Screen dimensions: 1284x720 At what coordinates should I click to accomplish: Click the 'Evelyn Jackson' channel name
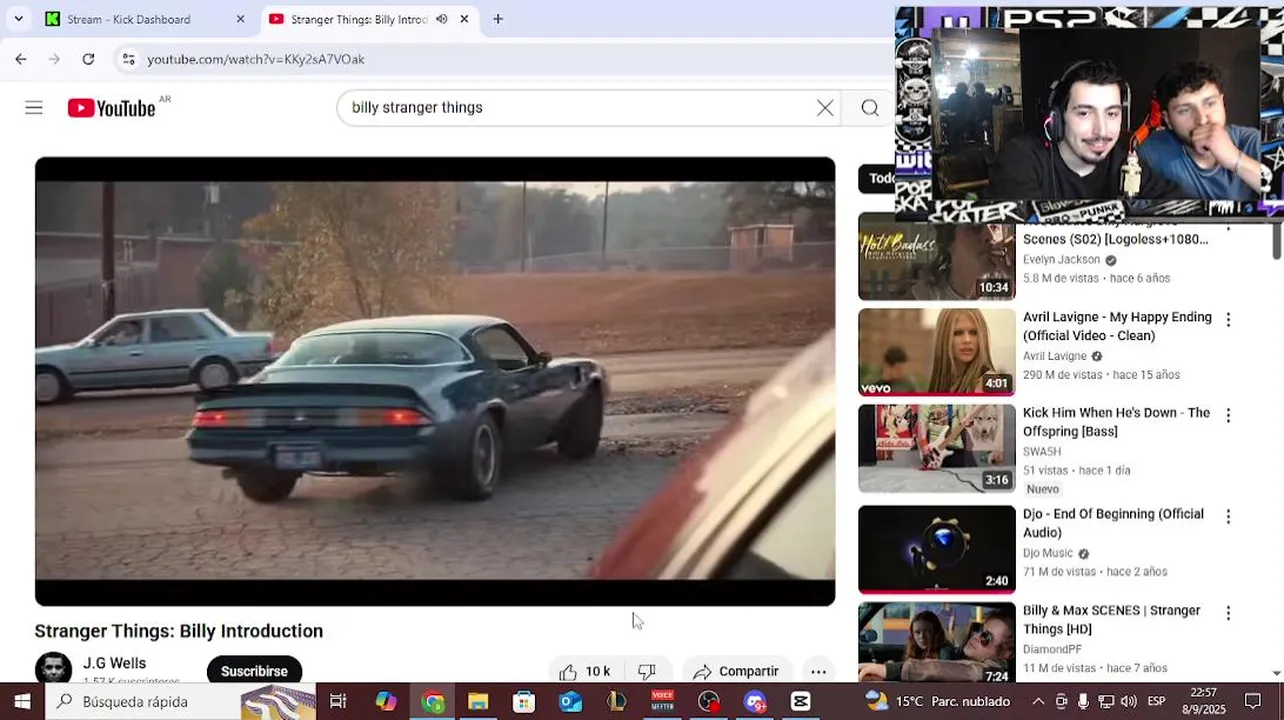[1061, 259]
